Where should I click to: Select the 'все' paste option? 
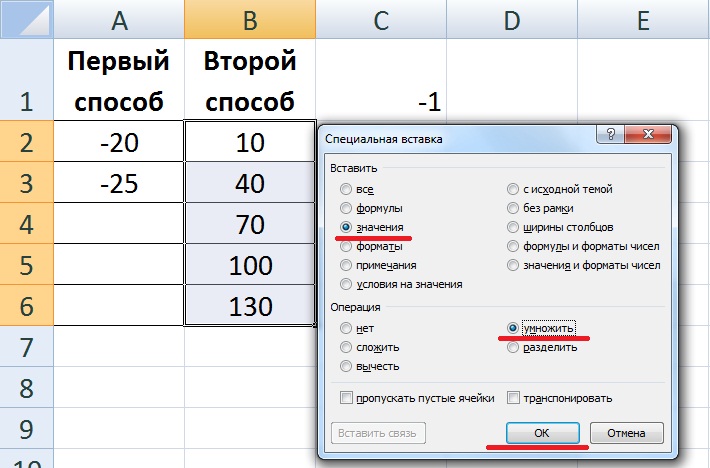click(x=346, y=189)
